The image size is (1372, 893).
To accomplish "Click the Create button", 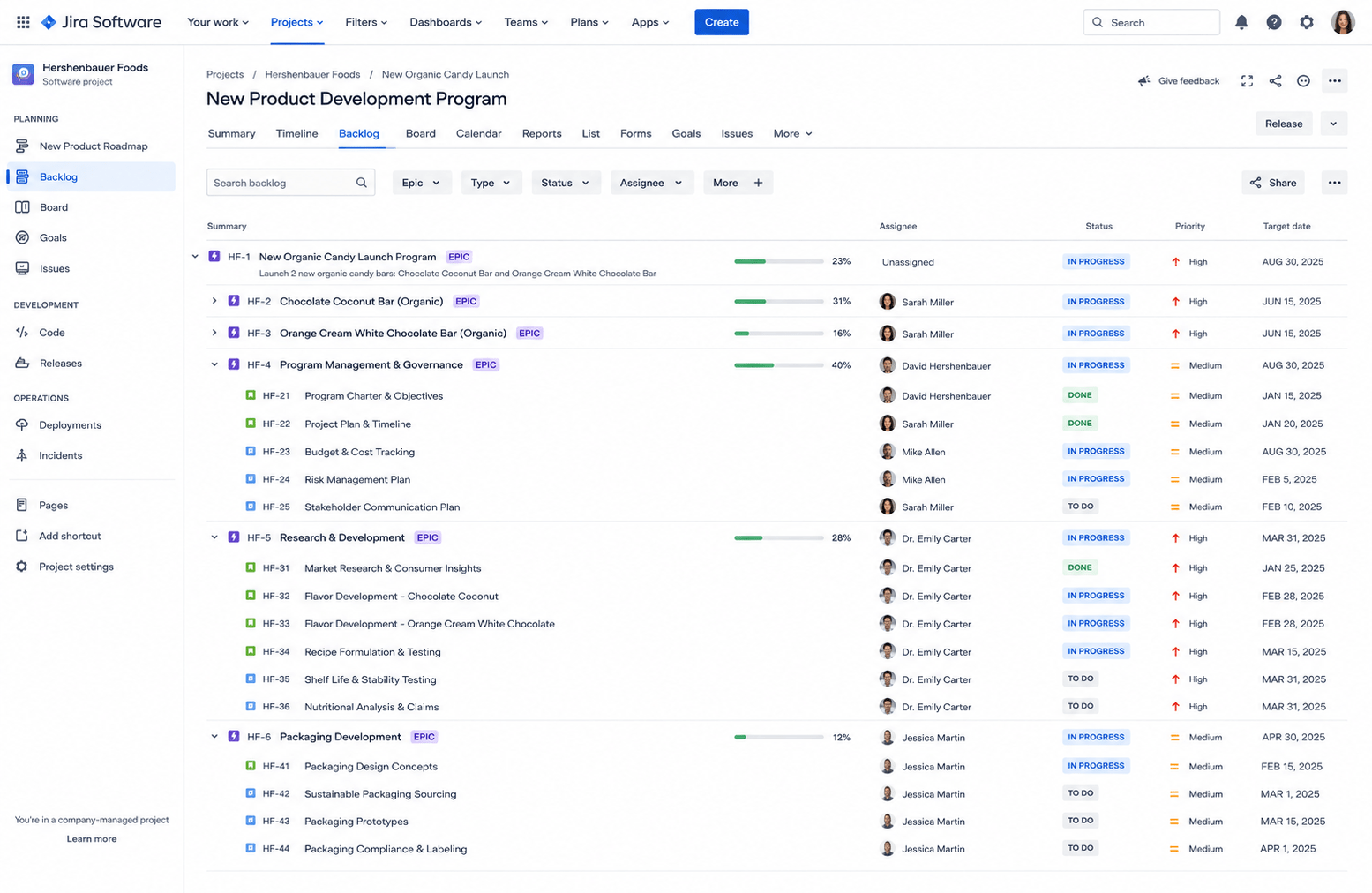I will point(722,22).
